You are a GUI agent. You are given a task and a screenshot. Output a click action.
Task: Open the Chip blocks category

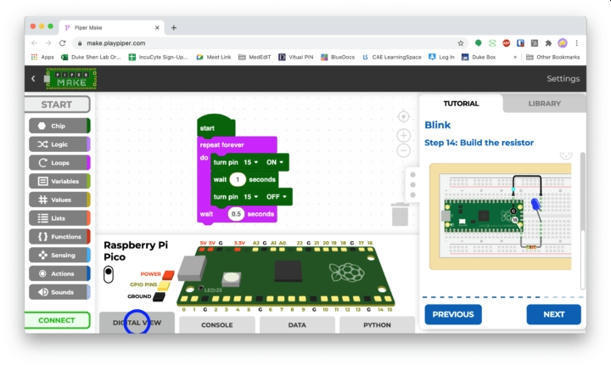[x=60, y=126]
